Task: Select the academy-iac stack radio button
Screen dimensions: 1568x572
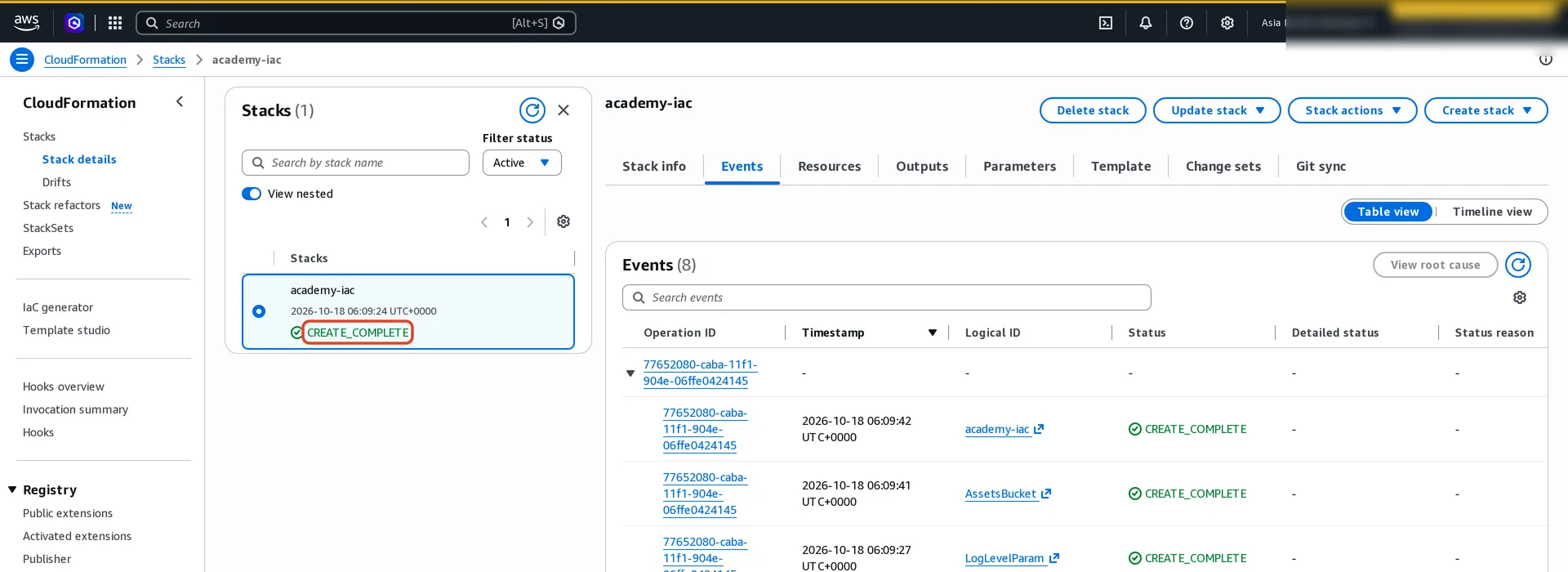Action: point(259,311)
